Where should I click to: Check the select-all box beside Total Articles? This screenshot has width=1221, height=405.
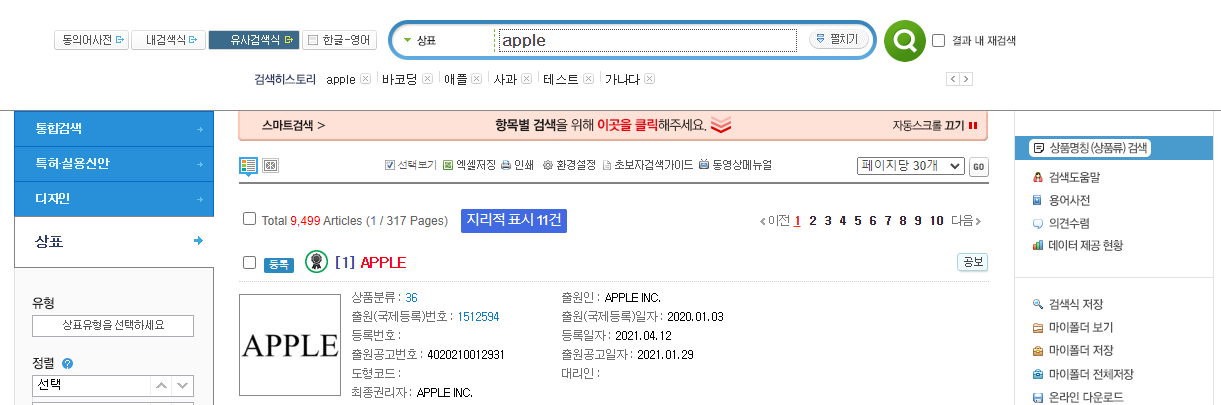[x=250, y=219]
